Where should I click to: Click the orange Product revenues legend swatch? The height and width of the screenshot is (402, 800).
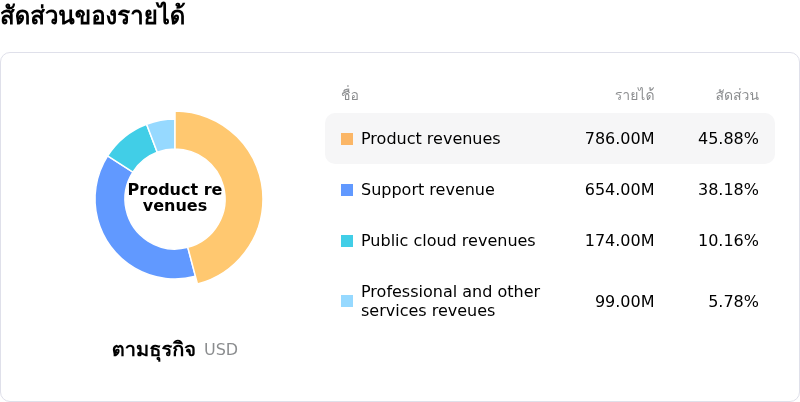(x=347, y=139)
